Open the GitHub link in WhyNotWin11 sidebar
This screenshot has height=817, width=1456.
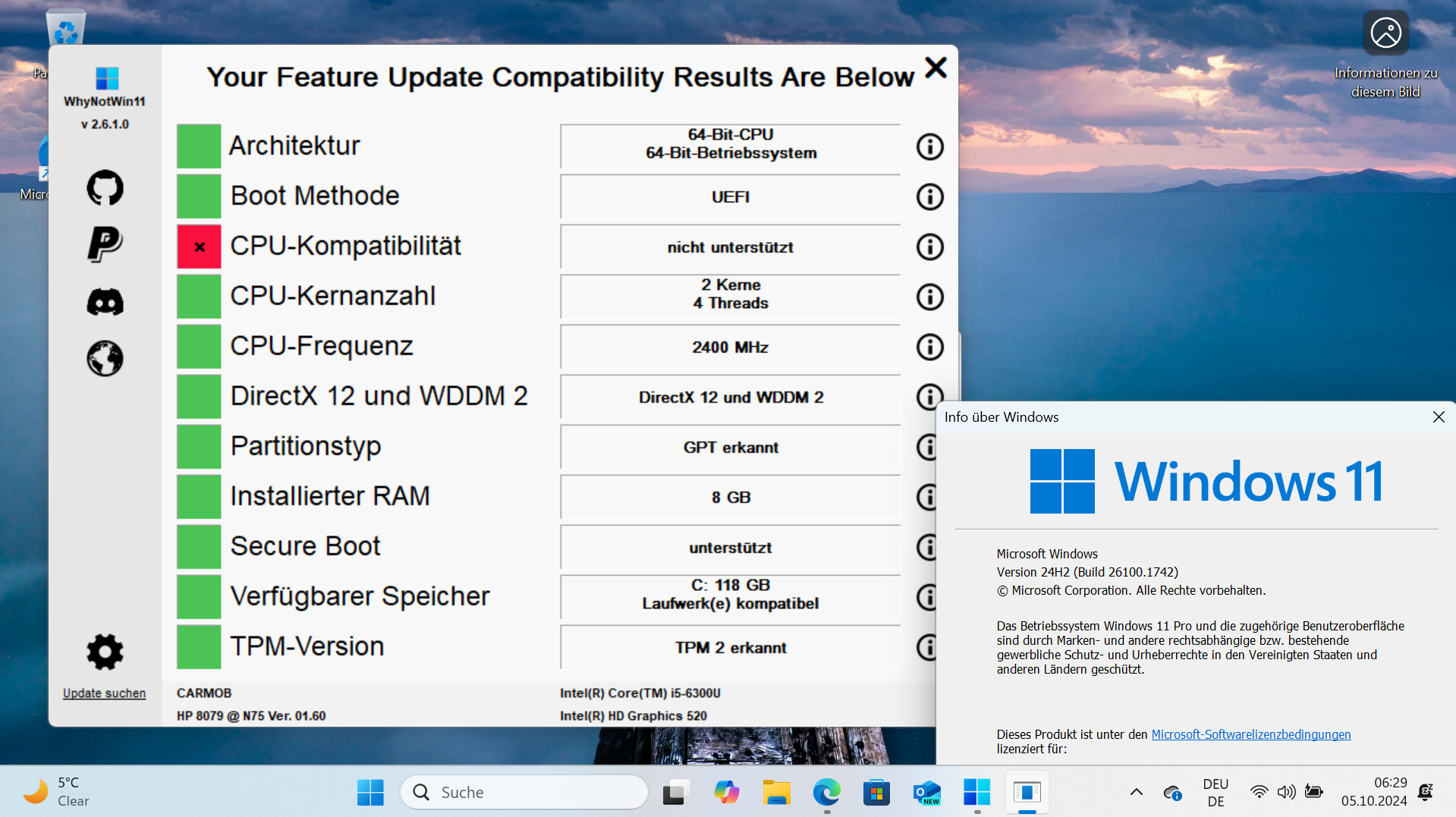pyautogui.click(x=105, y=187)
